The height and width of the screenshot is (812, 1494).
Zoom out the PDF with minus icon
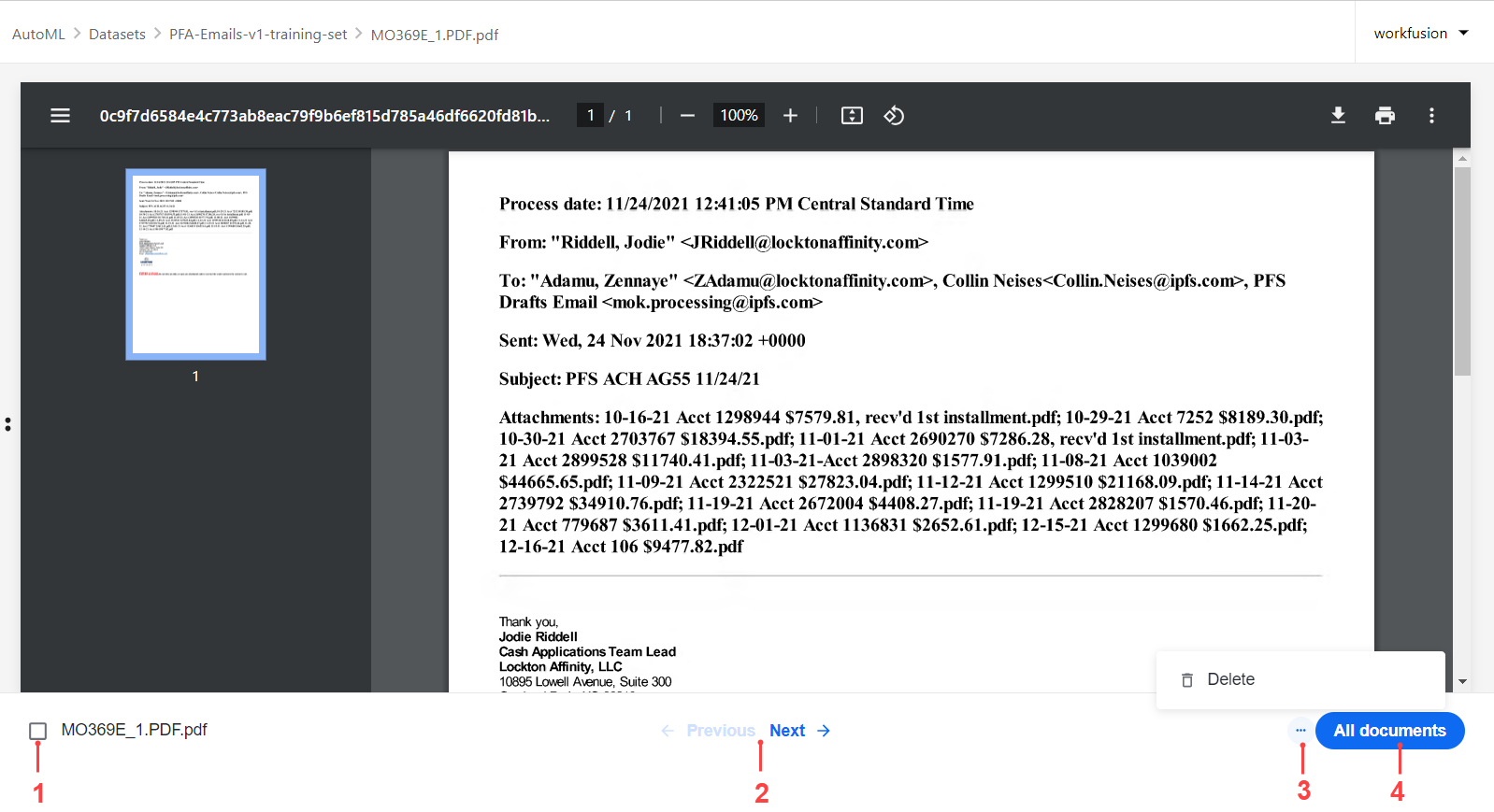688,116
